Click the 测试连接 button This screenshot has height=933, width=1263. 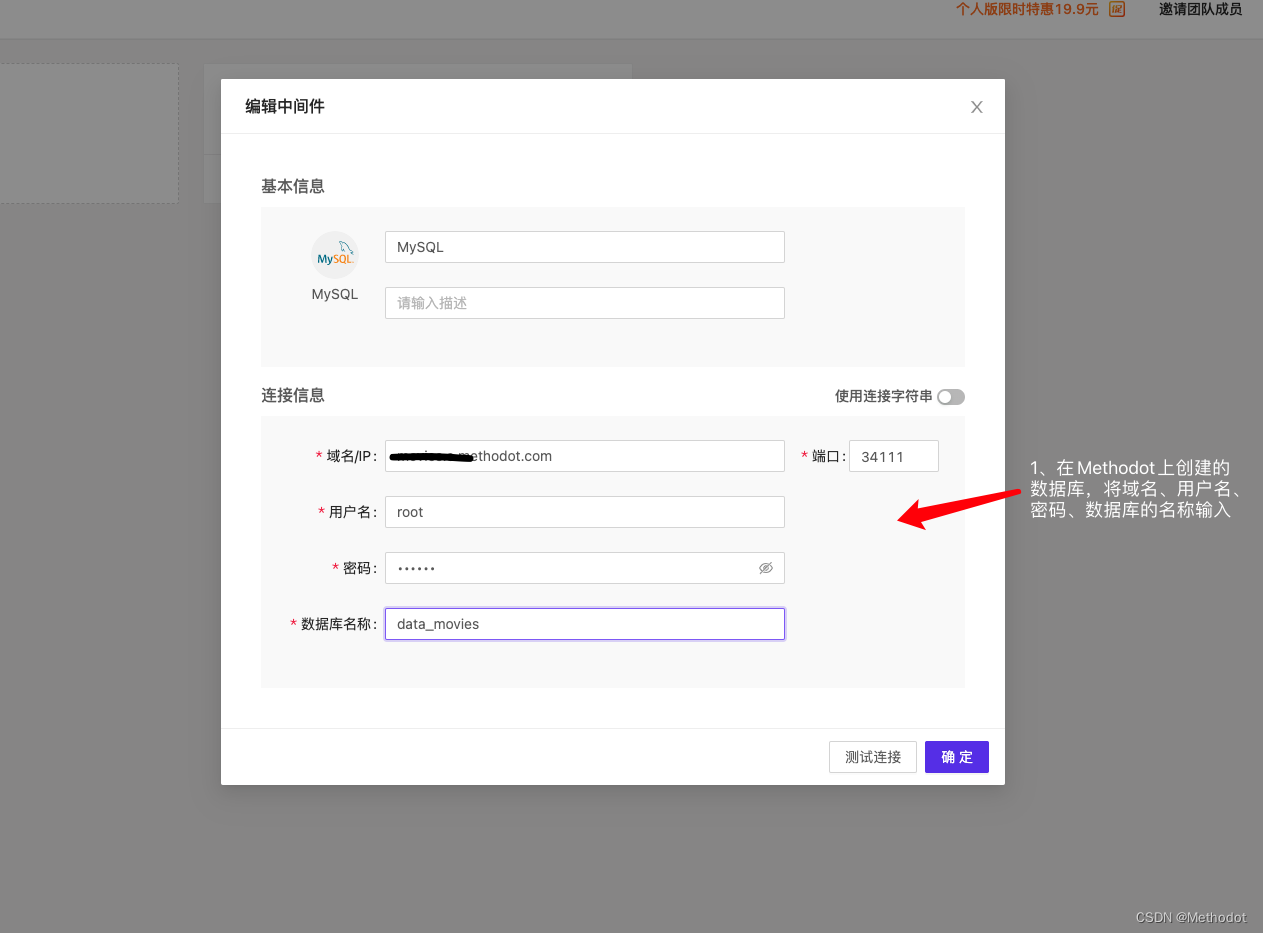click(x=873, y=757)
